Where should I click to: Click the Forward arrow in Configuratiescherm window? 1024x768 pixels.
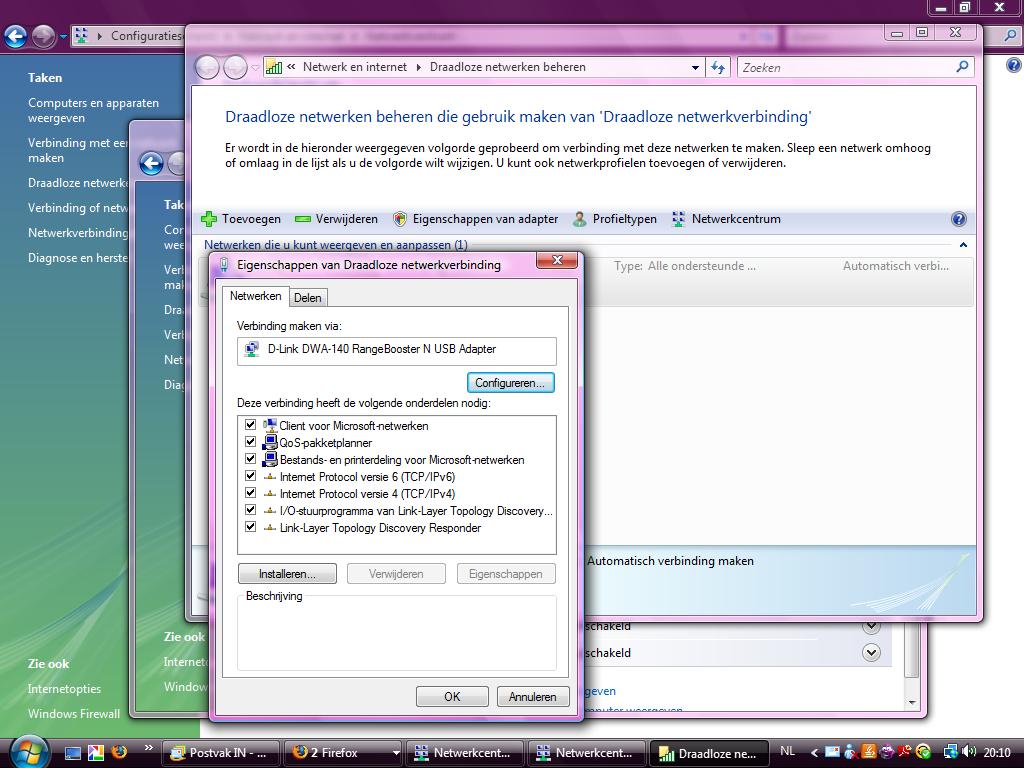click(43, 37)
